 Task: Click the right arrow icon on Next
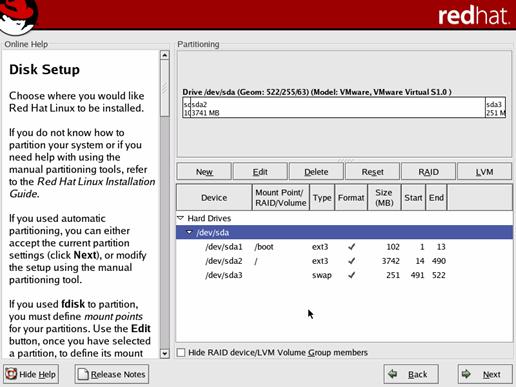pos(466,374)
